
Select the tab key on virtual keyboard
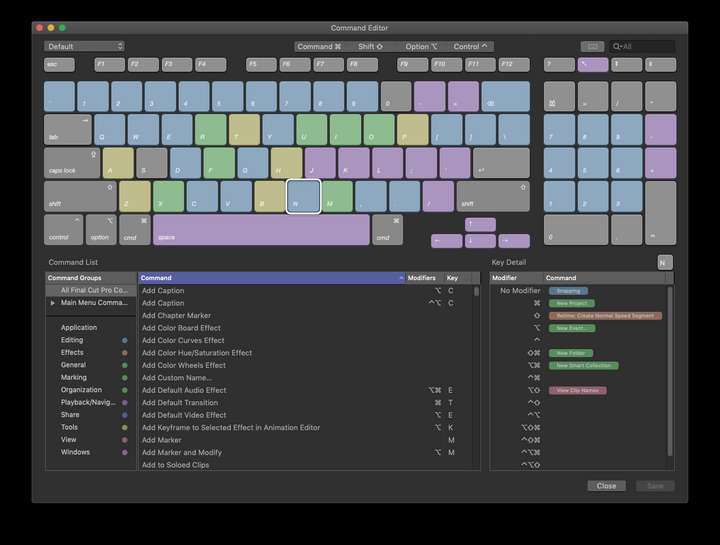tap(68, 130)
